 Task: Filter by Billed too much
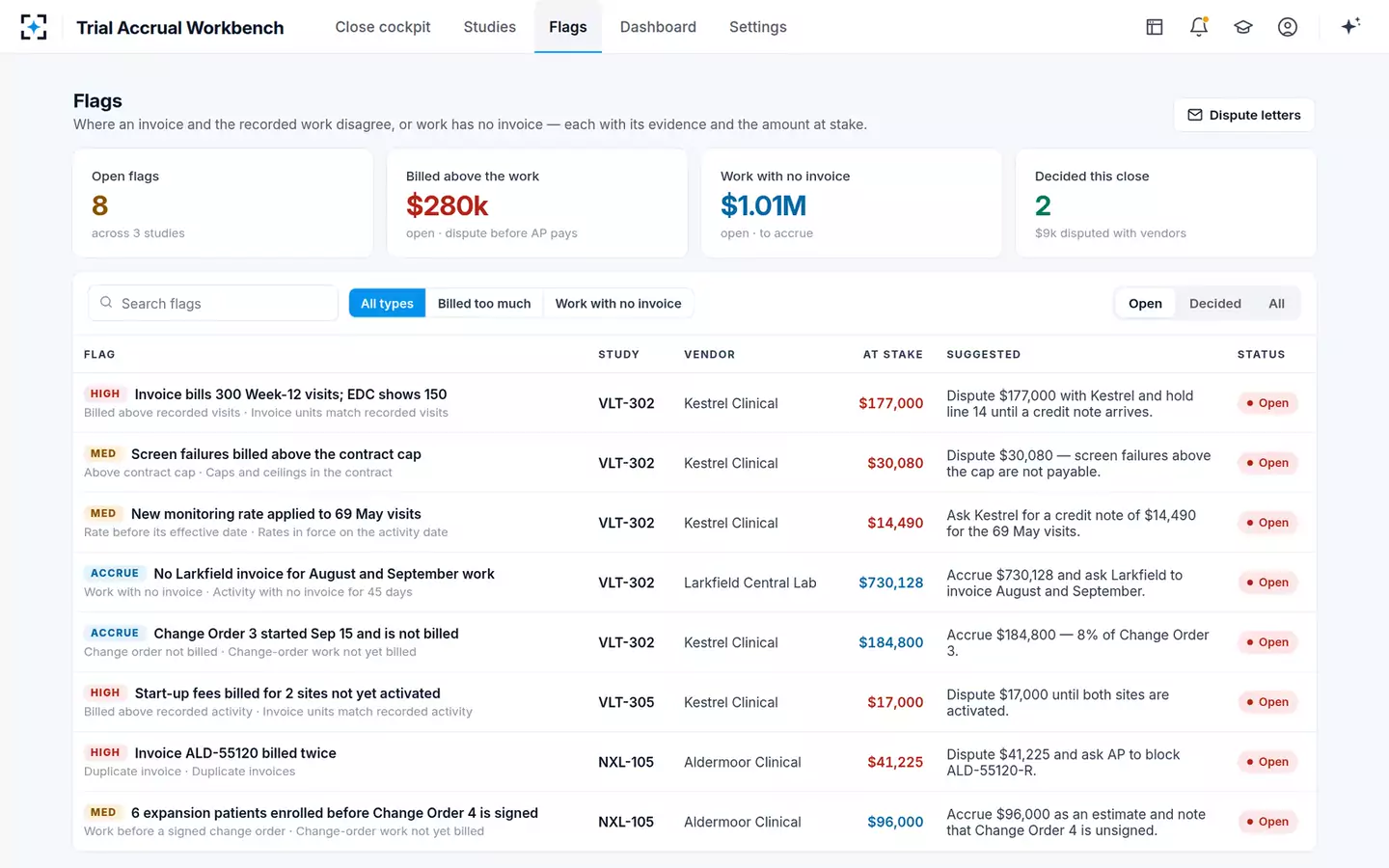(x=484, y=303)
